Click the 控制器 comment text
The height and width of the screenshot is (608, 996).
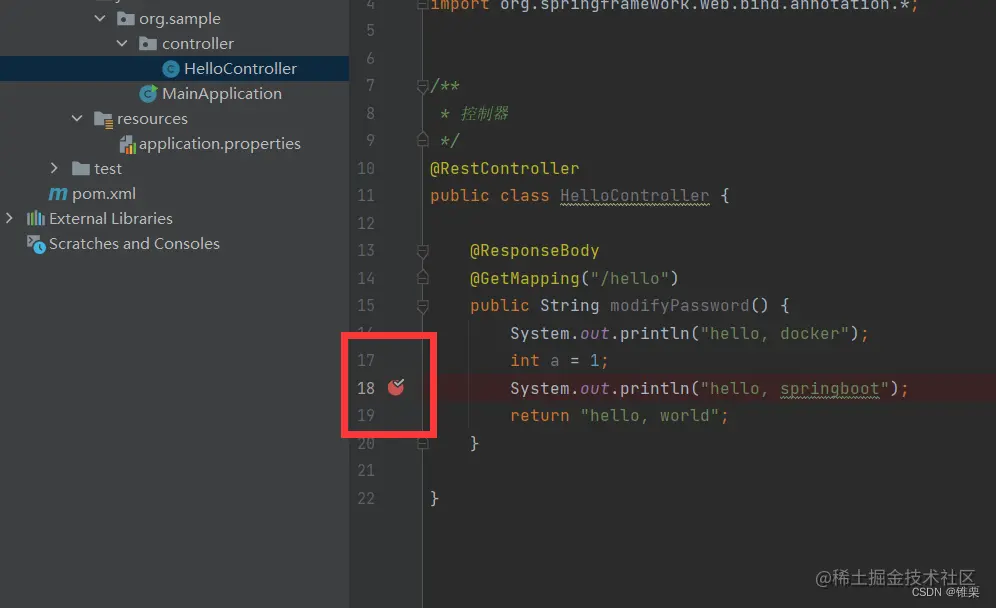pyautogui.click(x=484, y=114)
